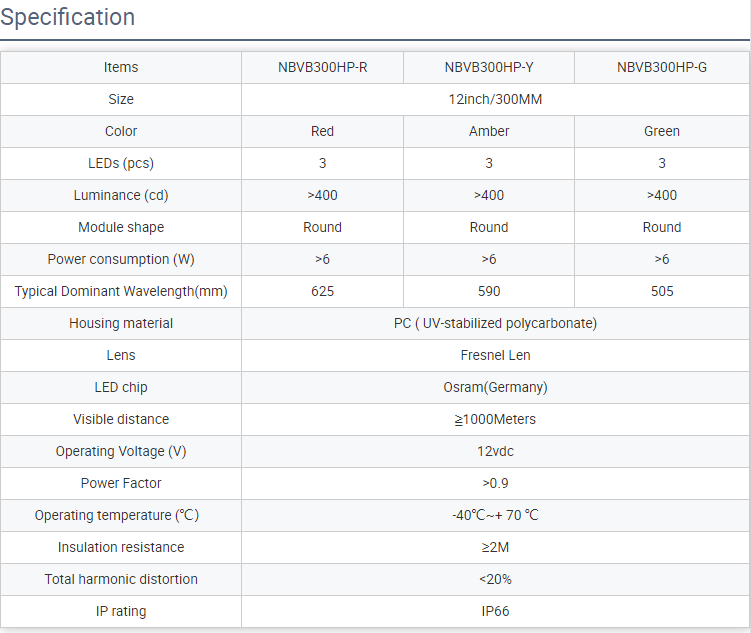
Task: Click the PC UV-stabilized polycarbonate cell
Action: (495, 323)
